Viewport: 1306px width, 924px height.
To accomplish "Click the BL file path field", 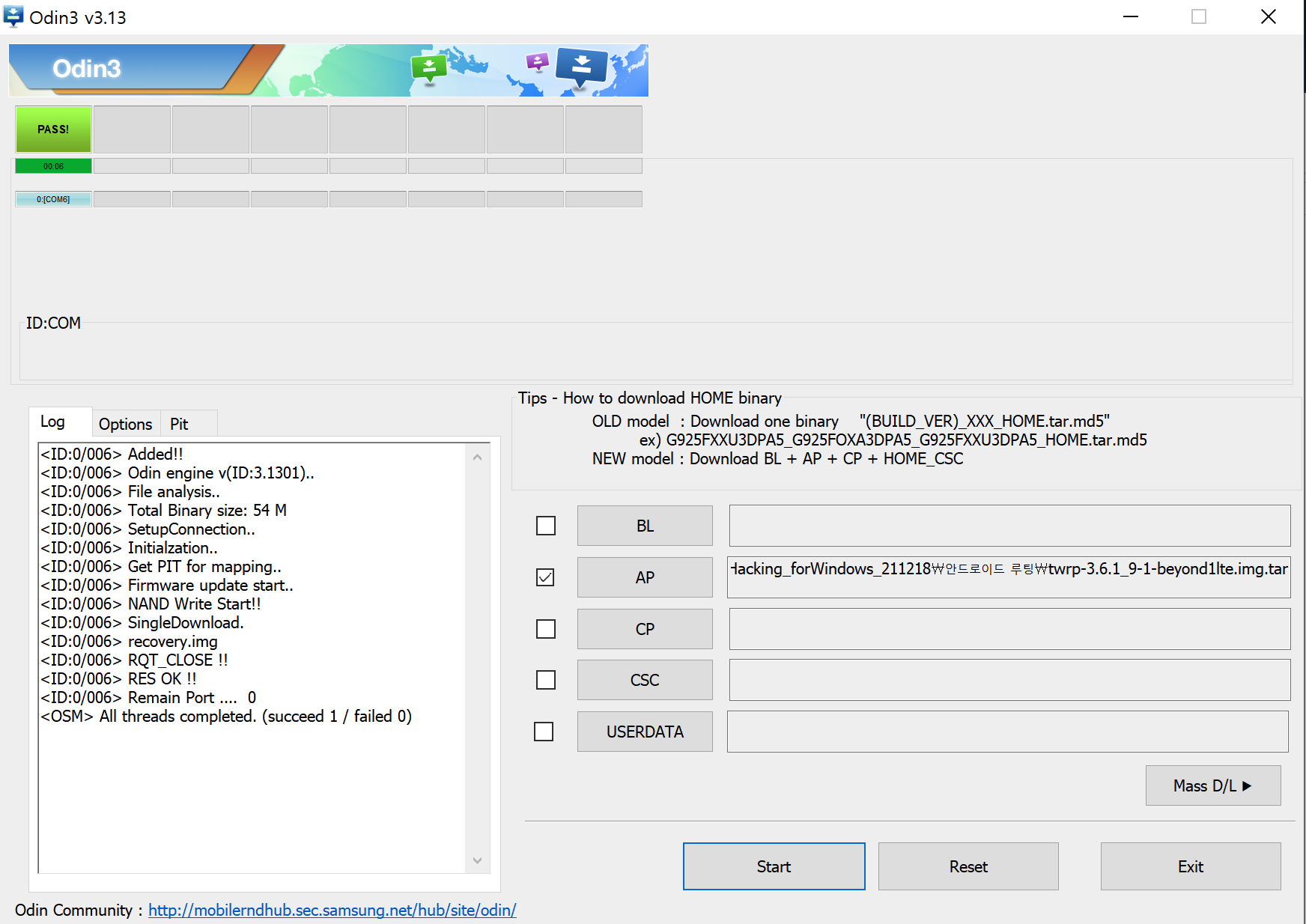I will 1009,526.
